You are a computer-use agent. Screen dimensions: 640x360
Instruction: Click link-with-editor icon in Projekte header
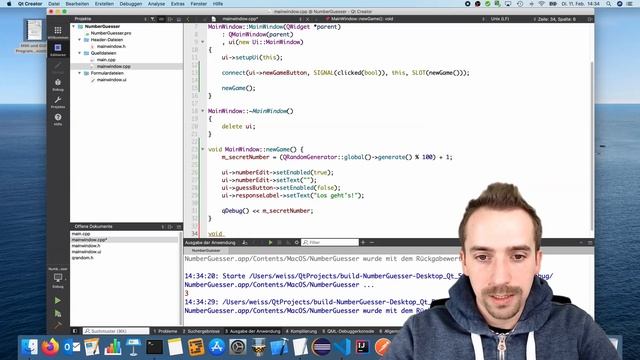pyautogui.click(x=161, y=19)
